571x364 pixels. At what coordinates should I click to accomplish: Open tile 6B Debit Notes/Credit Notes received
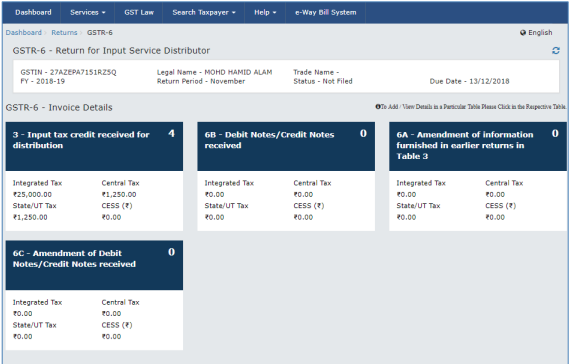(x=286, y=146)
